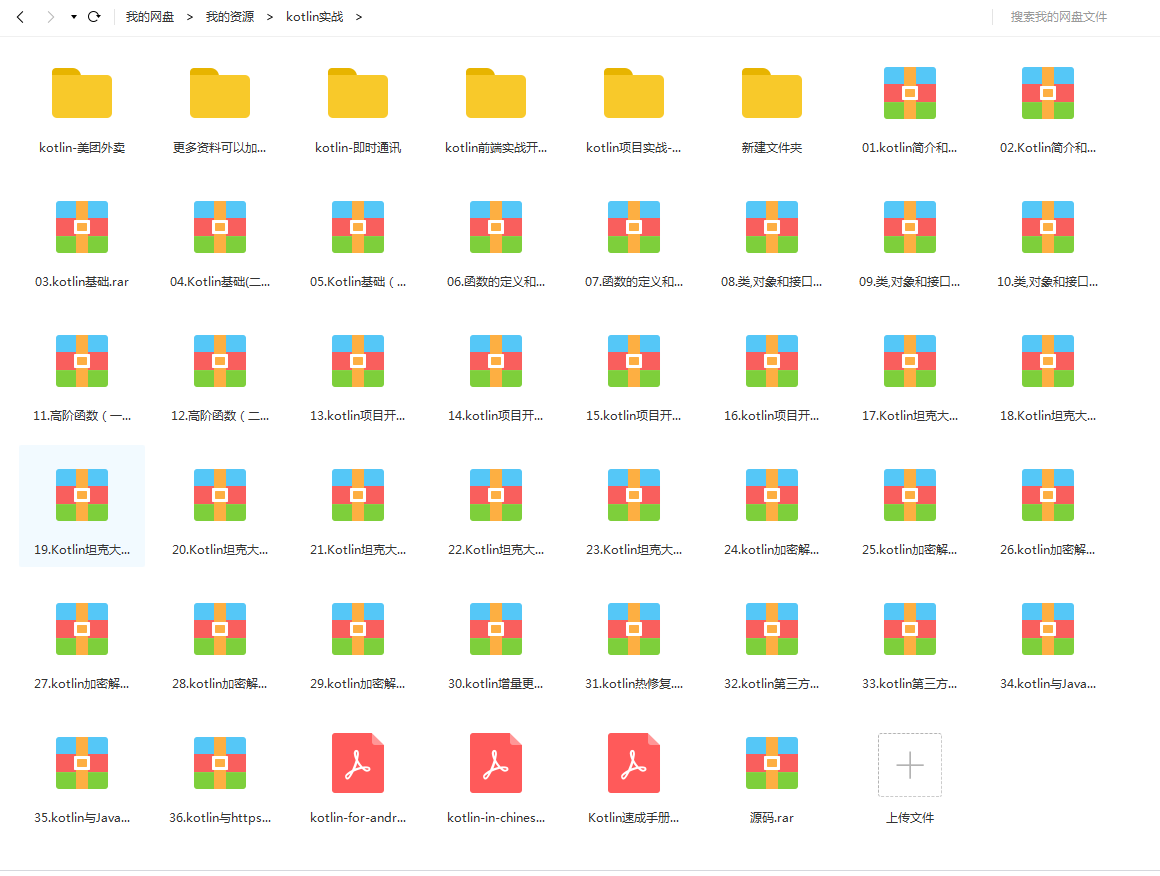Select archive 02.Kotlin简介和...
Image resolution: width=1160 pixels, height=876 pixels.
point(1048,93)
